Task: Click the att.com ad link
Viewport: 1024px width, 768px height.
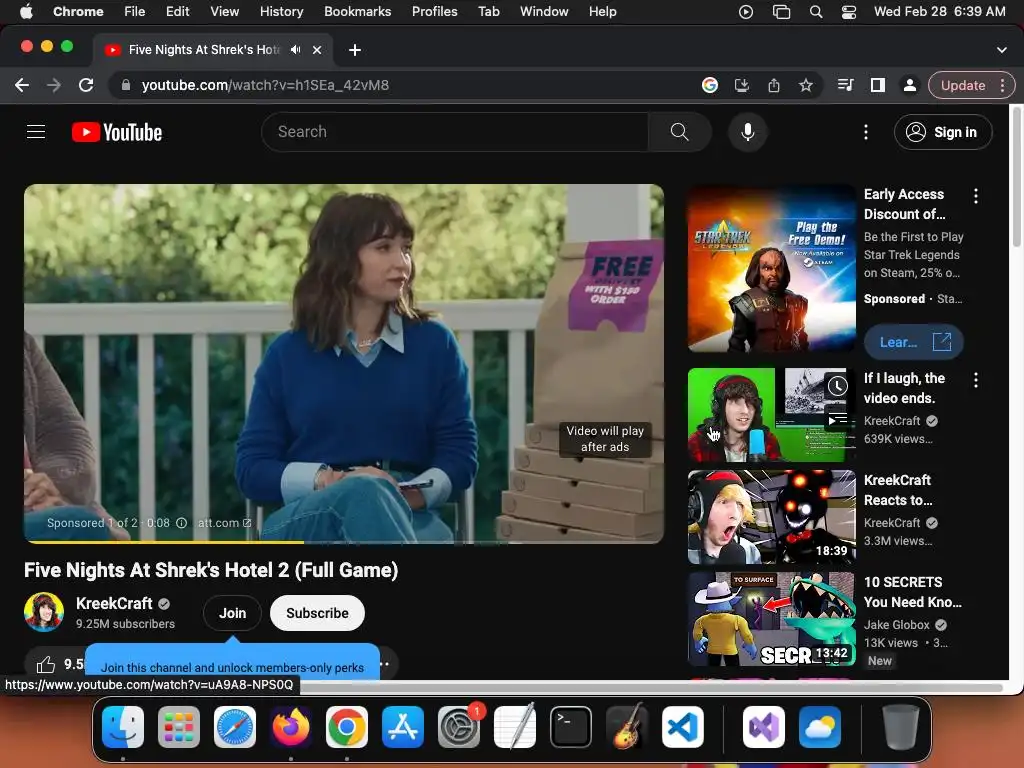Action: click(x=224, y=522)
